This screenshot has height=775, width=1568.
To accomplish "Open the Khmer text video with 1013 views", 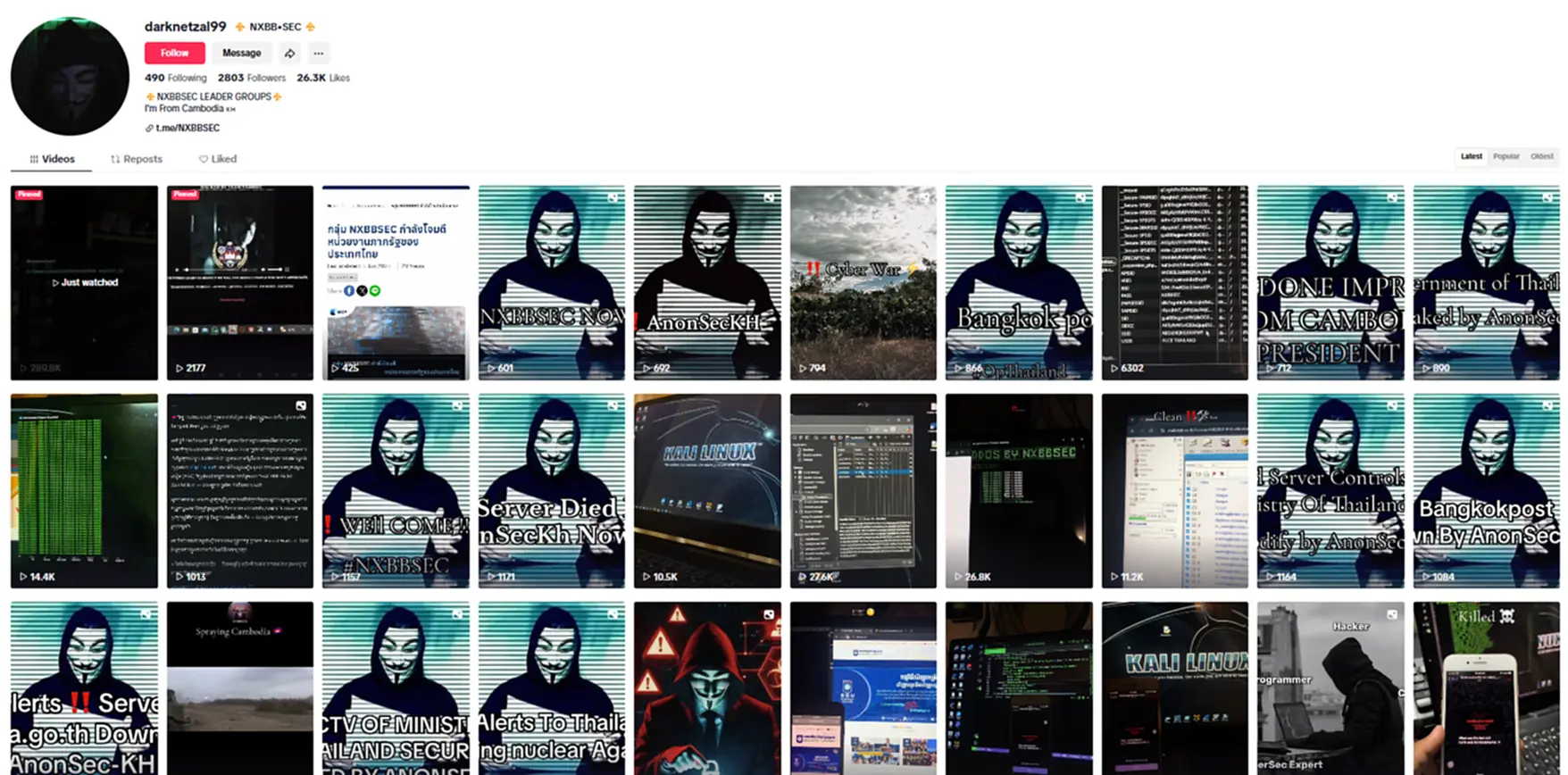I will tap(240, 491).
